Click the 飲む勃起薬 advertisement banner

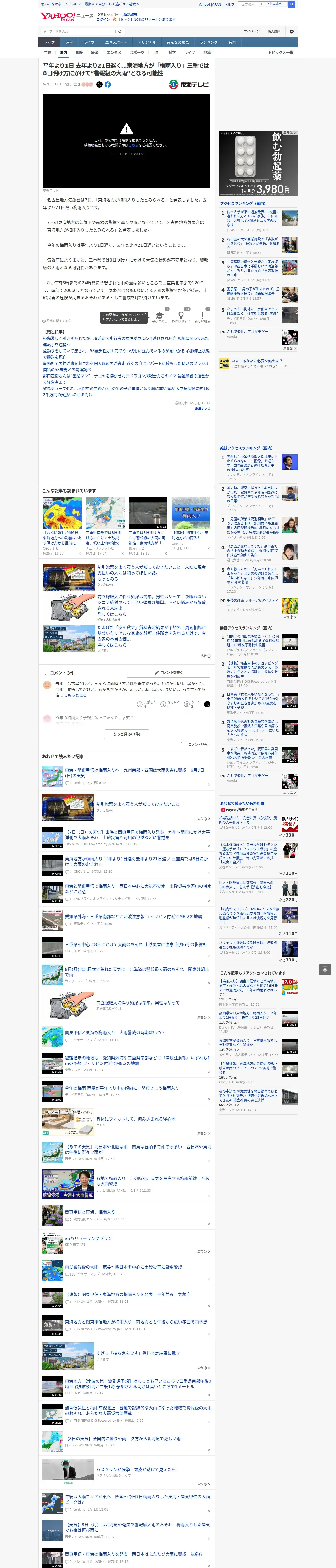(259, 163)
